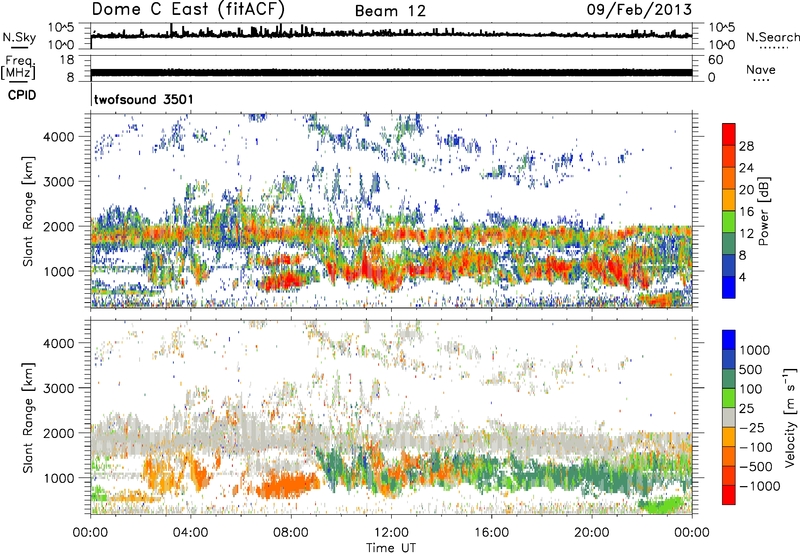
Task: Click the '1000' tick on velocity colorbar
Action: (x=755, y=350)
